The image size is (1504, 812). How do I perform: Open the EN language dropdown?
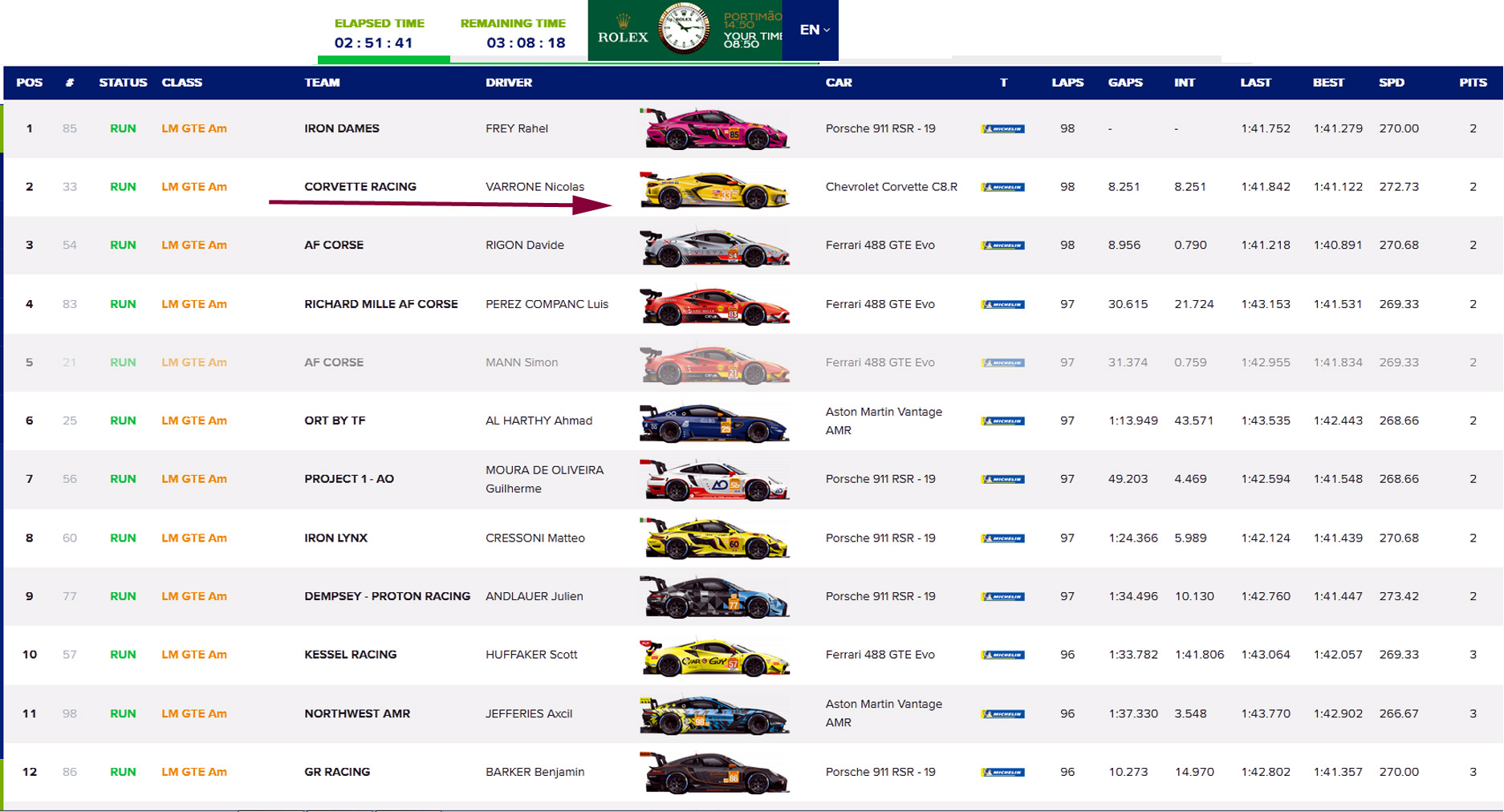(814, 30)
